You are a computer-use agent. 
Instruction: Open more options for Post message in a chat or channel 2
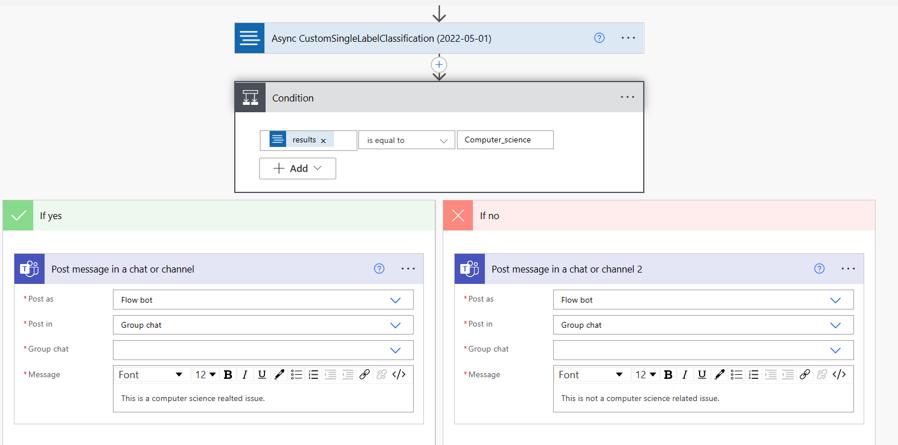pos(848,269)
